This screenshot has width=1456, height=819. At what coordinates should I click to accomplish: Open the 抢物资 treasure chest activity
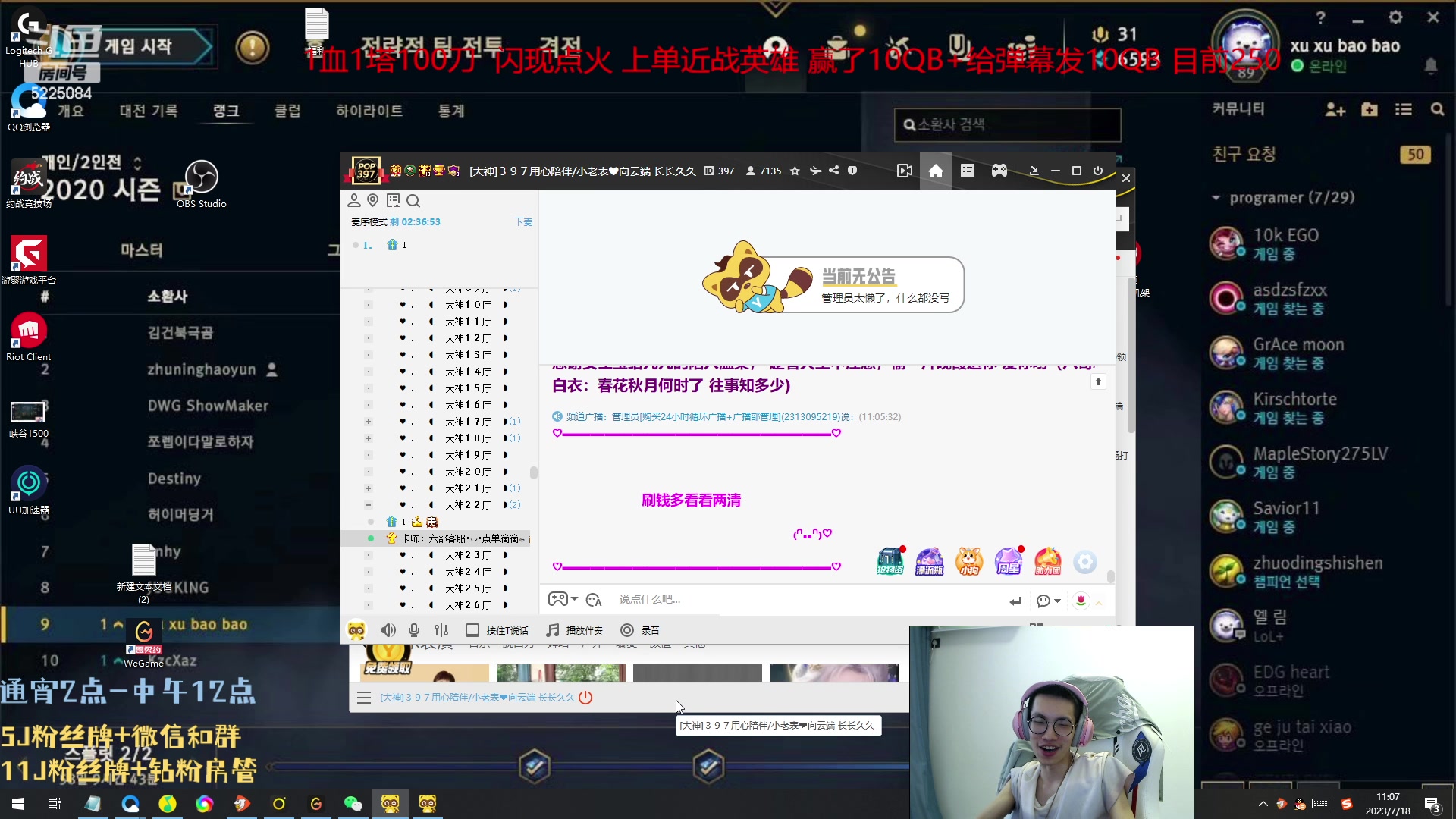coord(891,561)
